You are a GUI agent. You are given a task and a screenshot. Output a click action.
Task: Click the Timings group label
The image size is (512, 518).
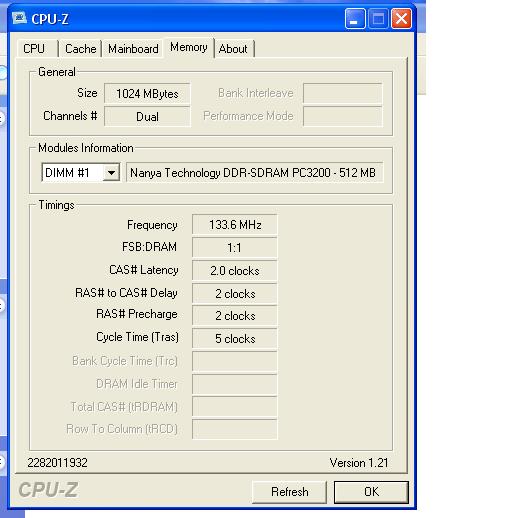[56, 205]
